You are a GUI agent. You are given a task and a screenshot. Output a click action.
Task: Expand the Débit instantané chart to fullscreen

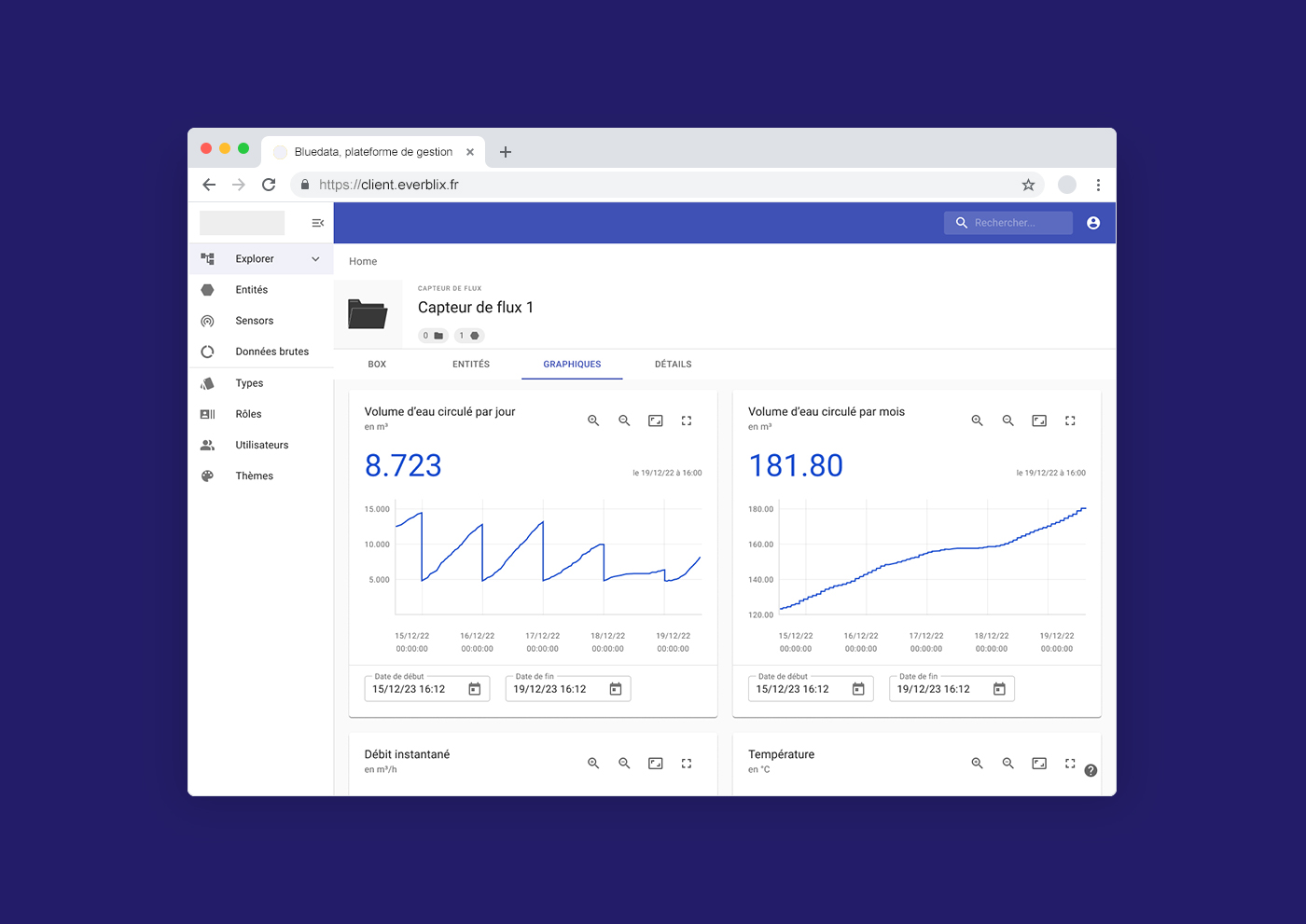(687, 763)
